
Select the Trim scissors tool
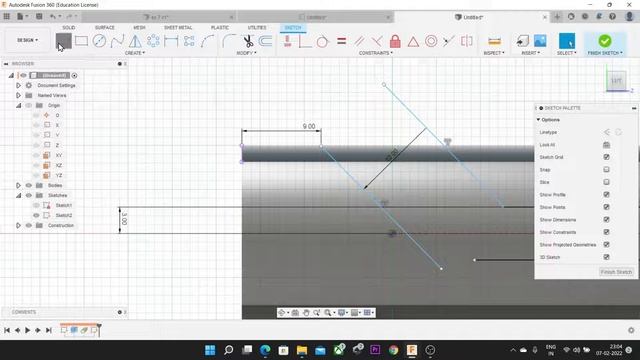coord(248,41)
